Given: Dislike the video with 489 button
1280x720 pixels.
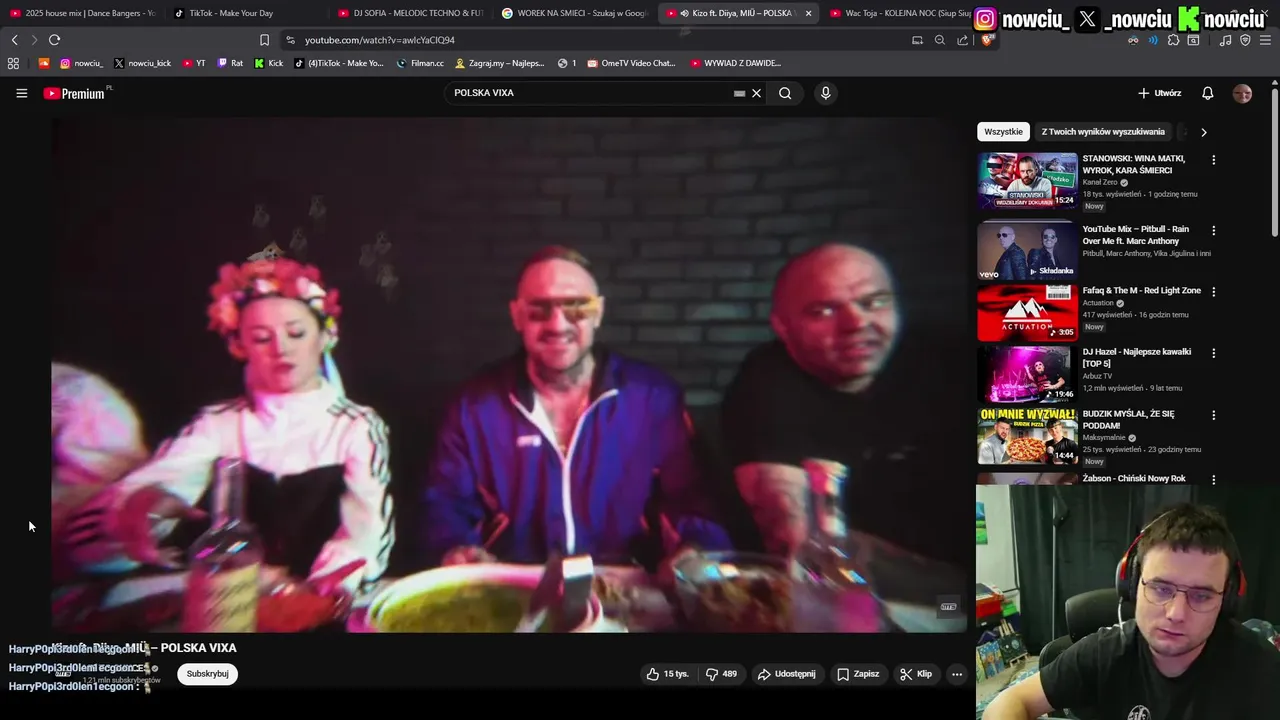Looking at the screenshot, I should (721, 674).
